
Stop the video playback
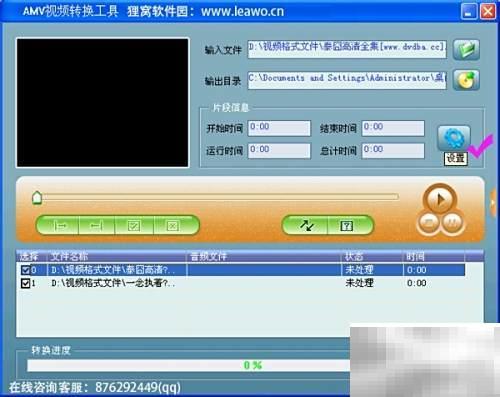tap(429, 222)
